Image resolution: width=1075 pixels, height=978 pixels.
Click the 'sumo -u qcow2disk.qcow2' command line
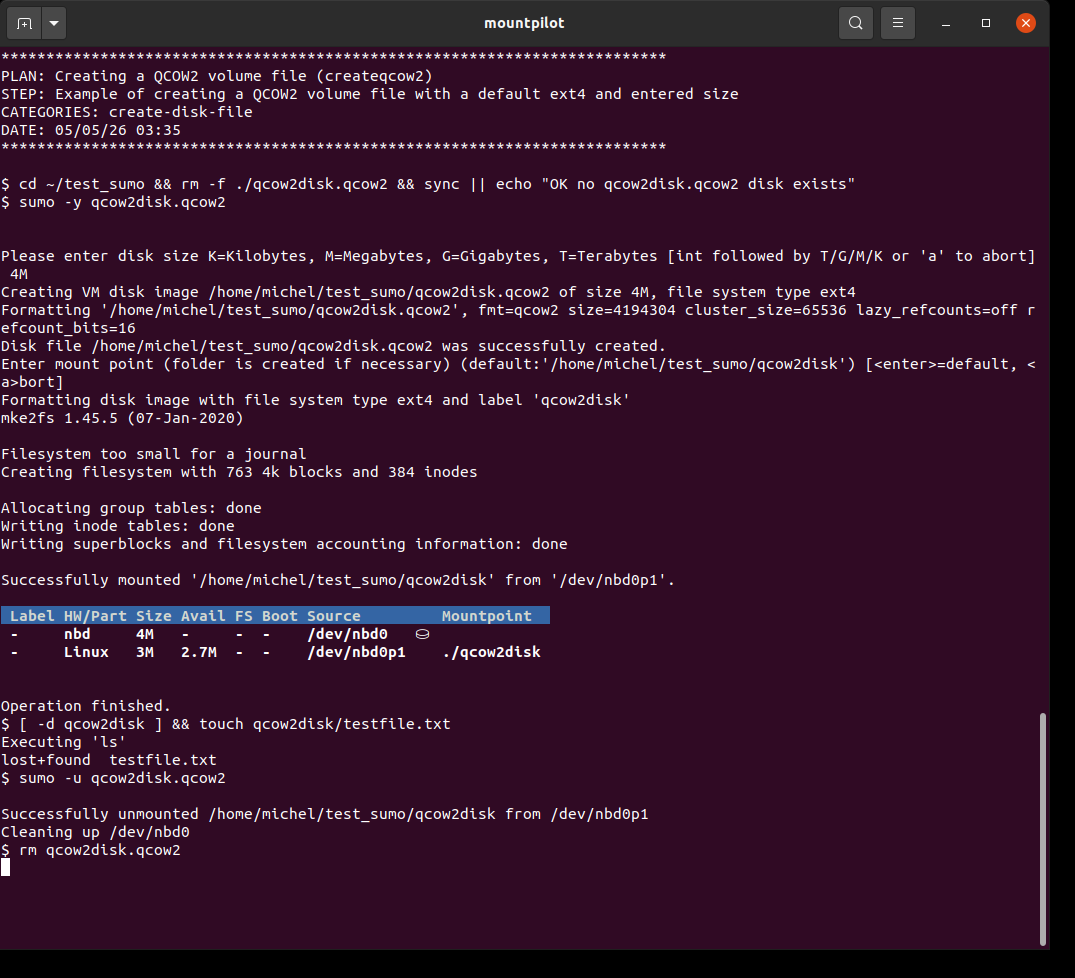[113, 778]
